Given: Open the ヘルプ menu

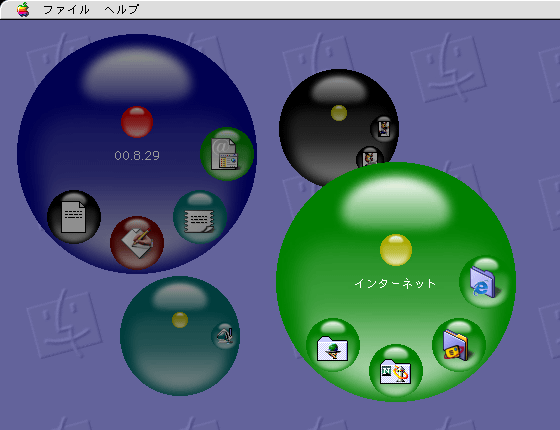Looking at the screenshot, I should (122, 10).
